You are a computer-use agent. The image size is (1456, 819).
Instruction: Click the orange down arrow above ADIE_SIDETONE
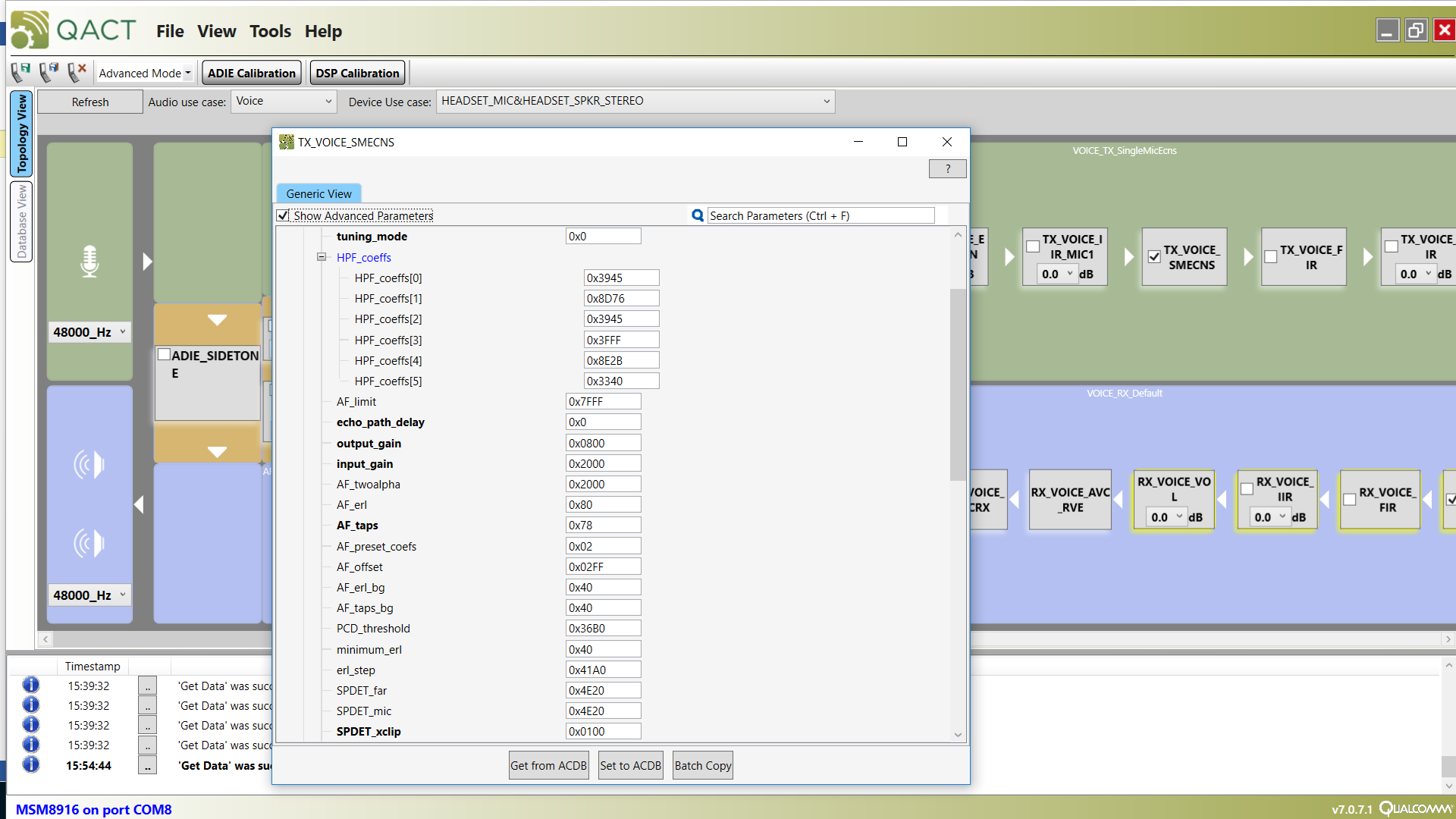(x=217, y=320)
